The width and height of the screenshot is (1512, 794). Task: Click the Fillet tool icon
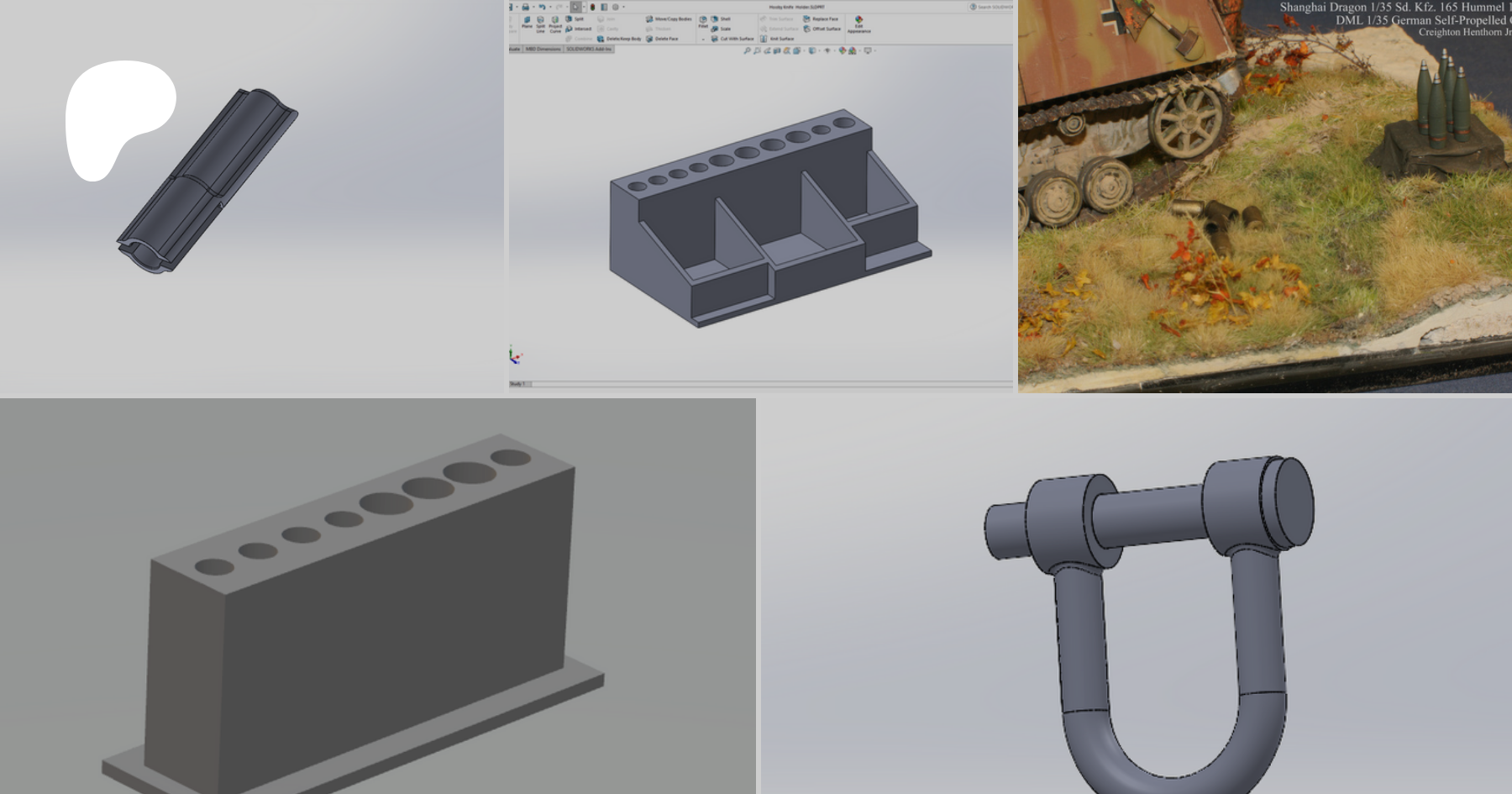tap(703, 21)
